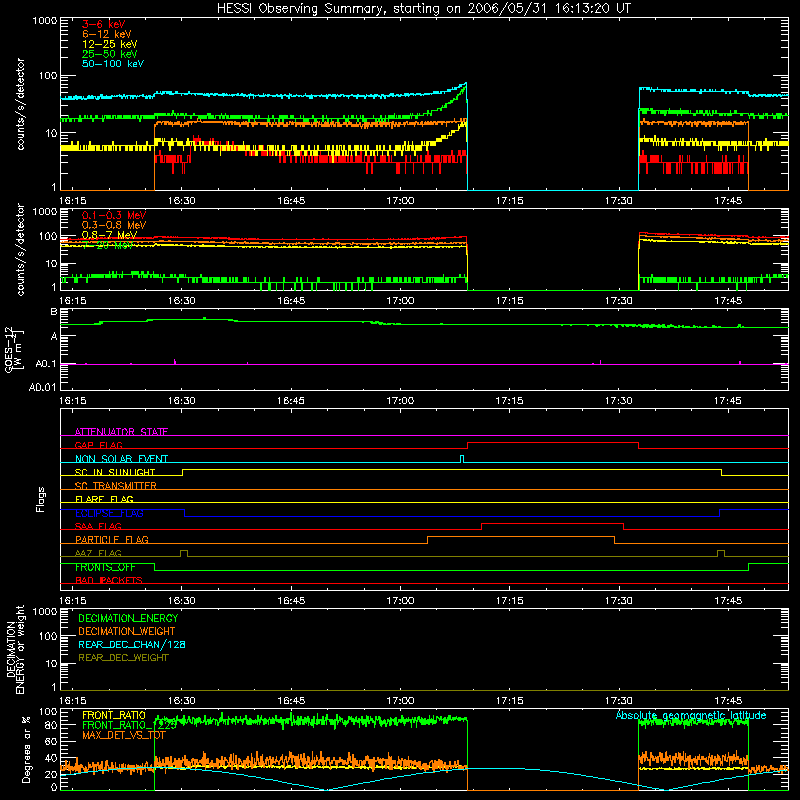This screenshot has height=800, width=800.
Task: Select the SC_TRANSMITTER flag label
Action: (x=116, y=486)
